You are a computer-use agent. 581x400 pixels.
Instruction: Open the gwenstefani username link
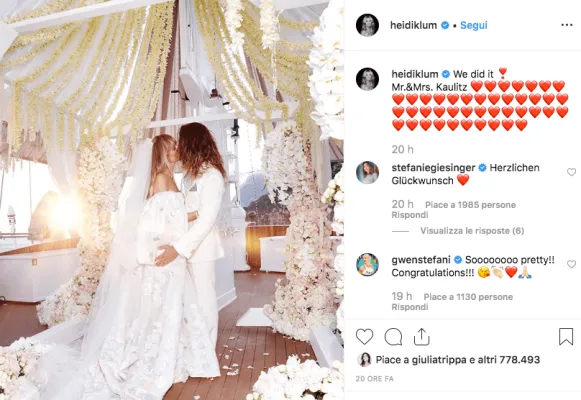[x=421, y=260]
